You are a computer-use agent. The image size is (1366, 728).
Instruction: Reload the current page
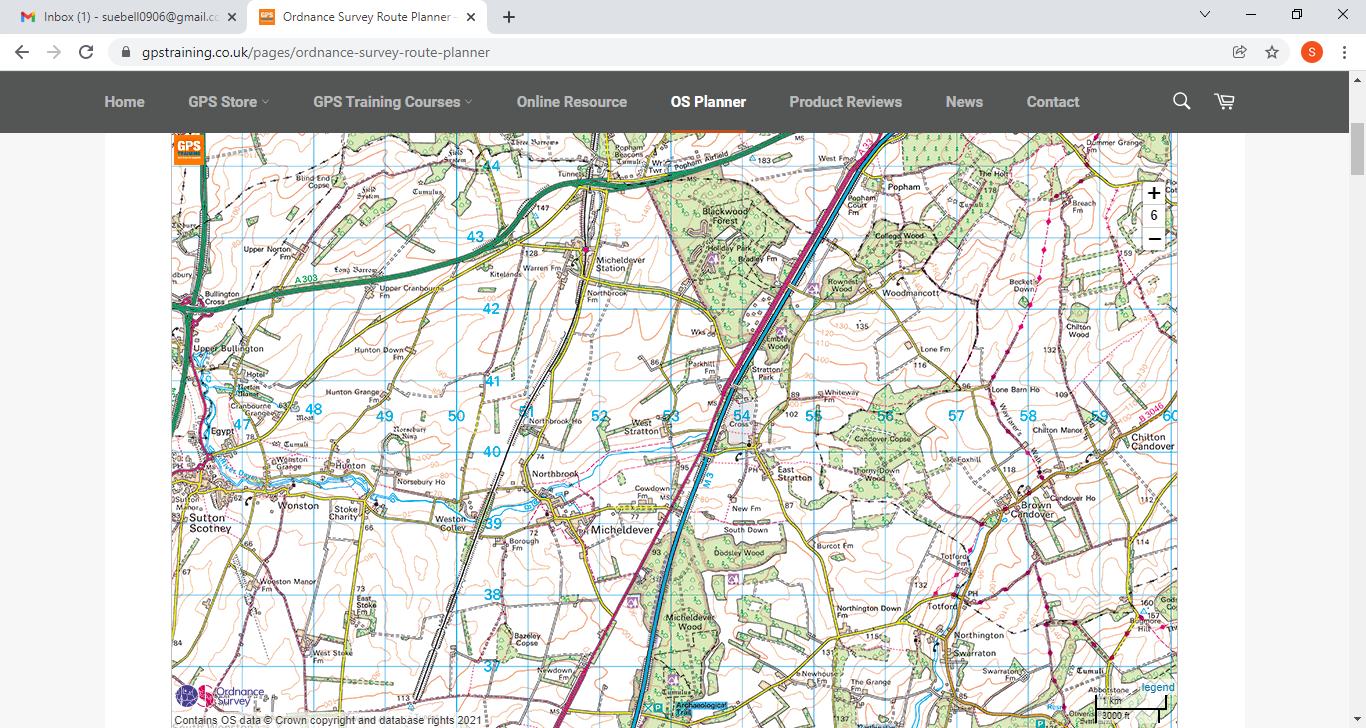[x=86, y=52]
